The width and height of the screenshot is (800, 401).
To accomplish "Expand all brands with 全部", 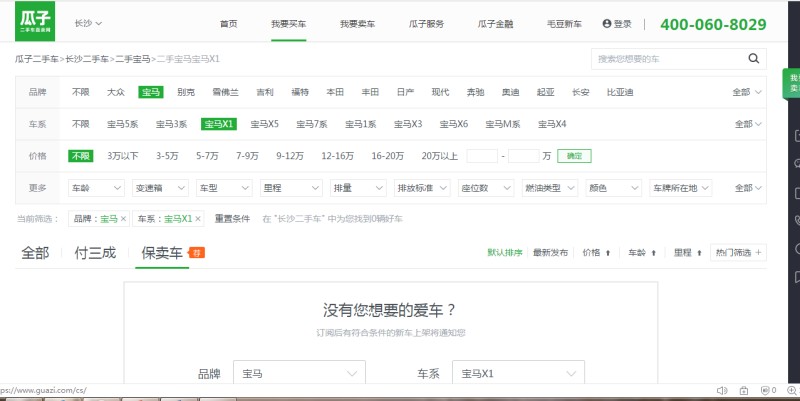I will tap(747, 92).
